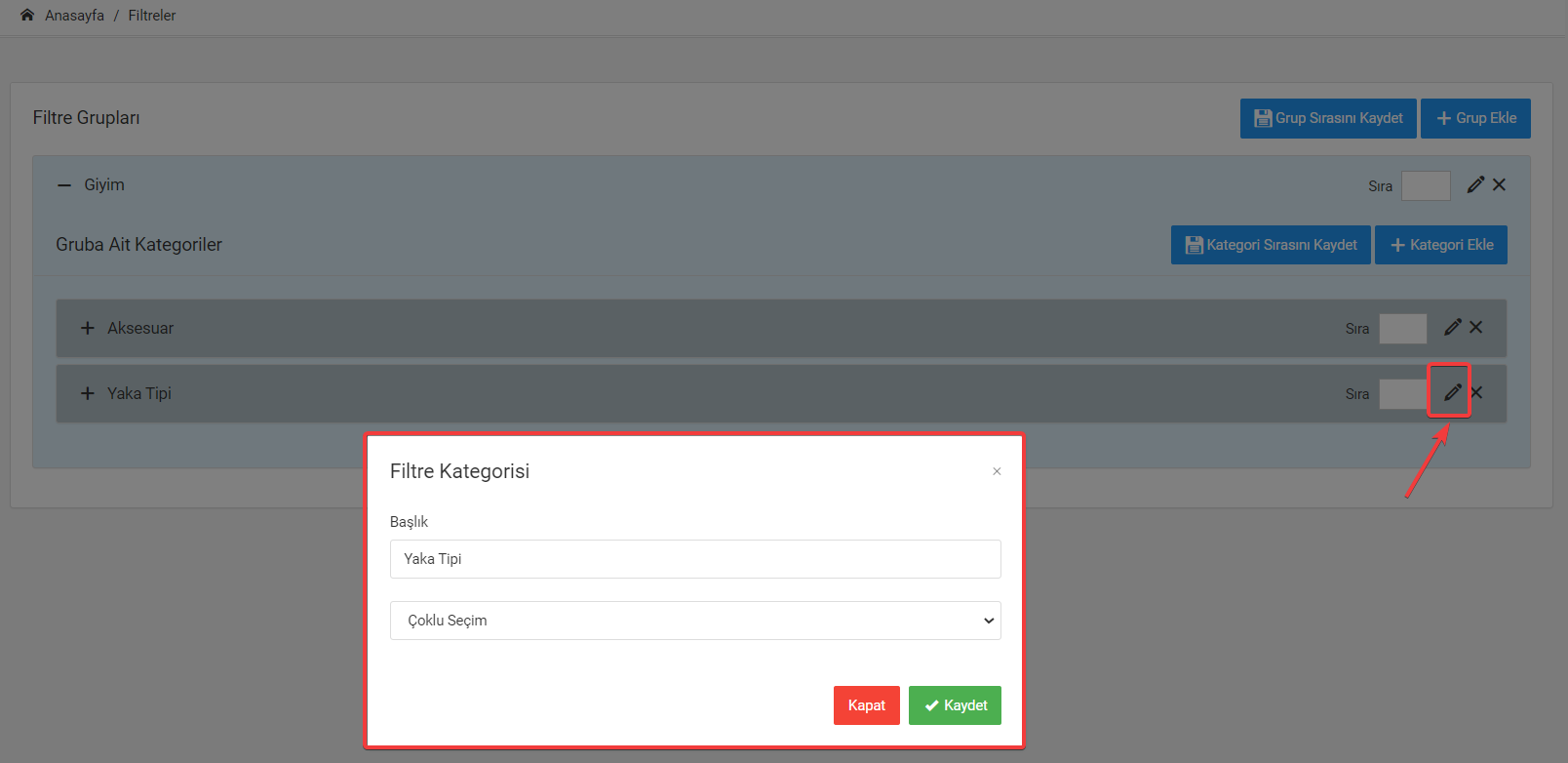Click the Gruba Ait Kategoriler heading
The image size is (1568, 763).
click(138, 245)
